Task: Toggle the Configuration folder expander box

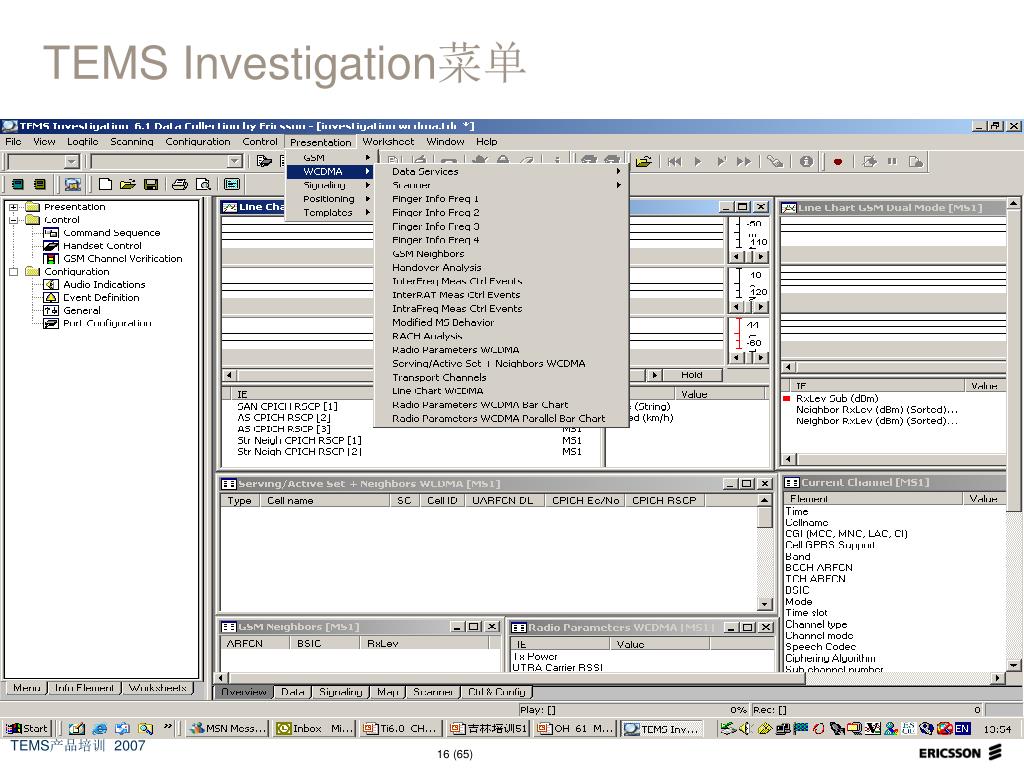Action: pyautogui.click(x=13, y=272)
